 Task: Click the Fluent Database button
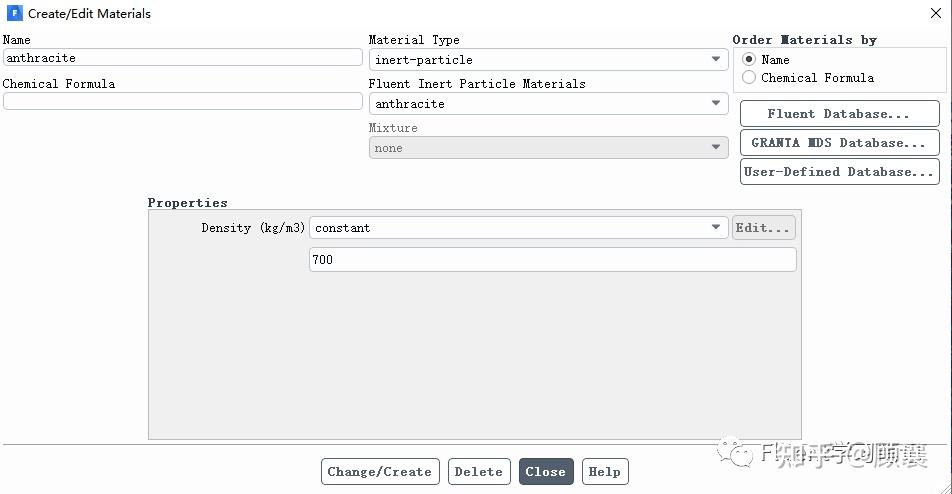click(839, 114)
